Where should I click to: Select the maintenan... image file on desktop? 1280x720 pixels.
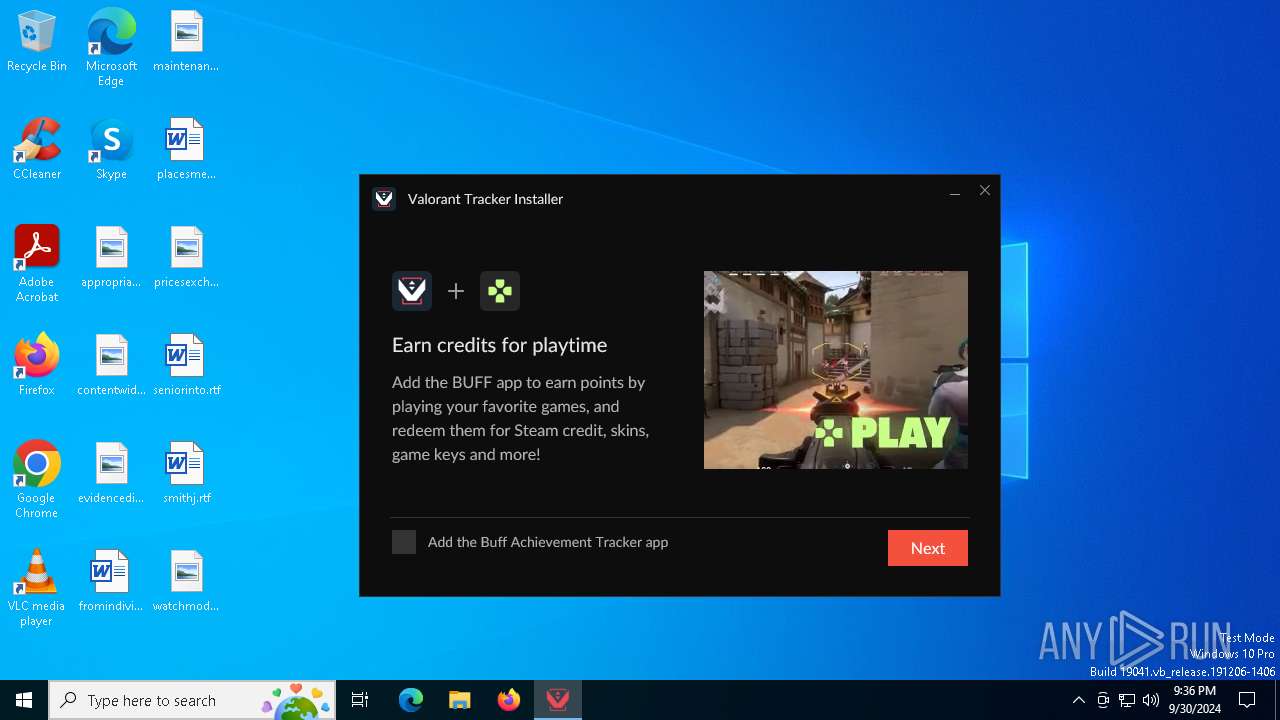186,42
